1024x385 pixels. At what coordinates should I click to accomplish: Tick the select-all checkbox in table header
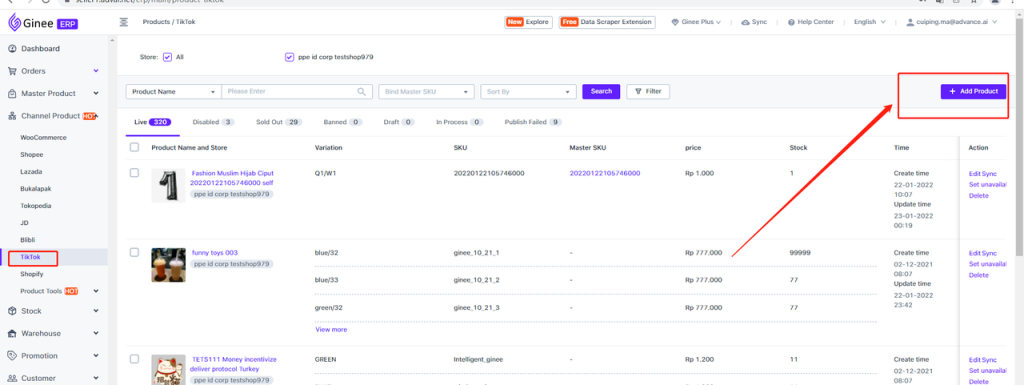click(135, 147)
